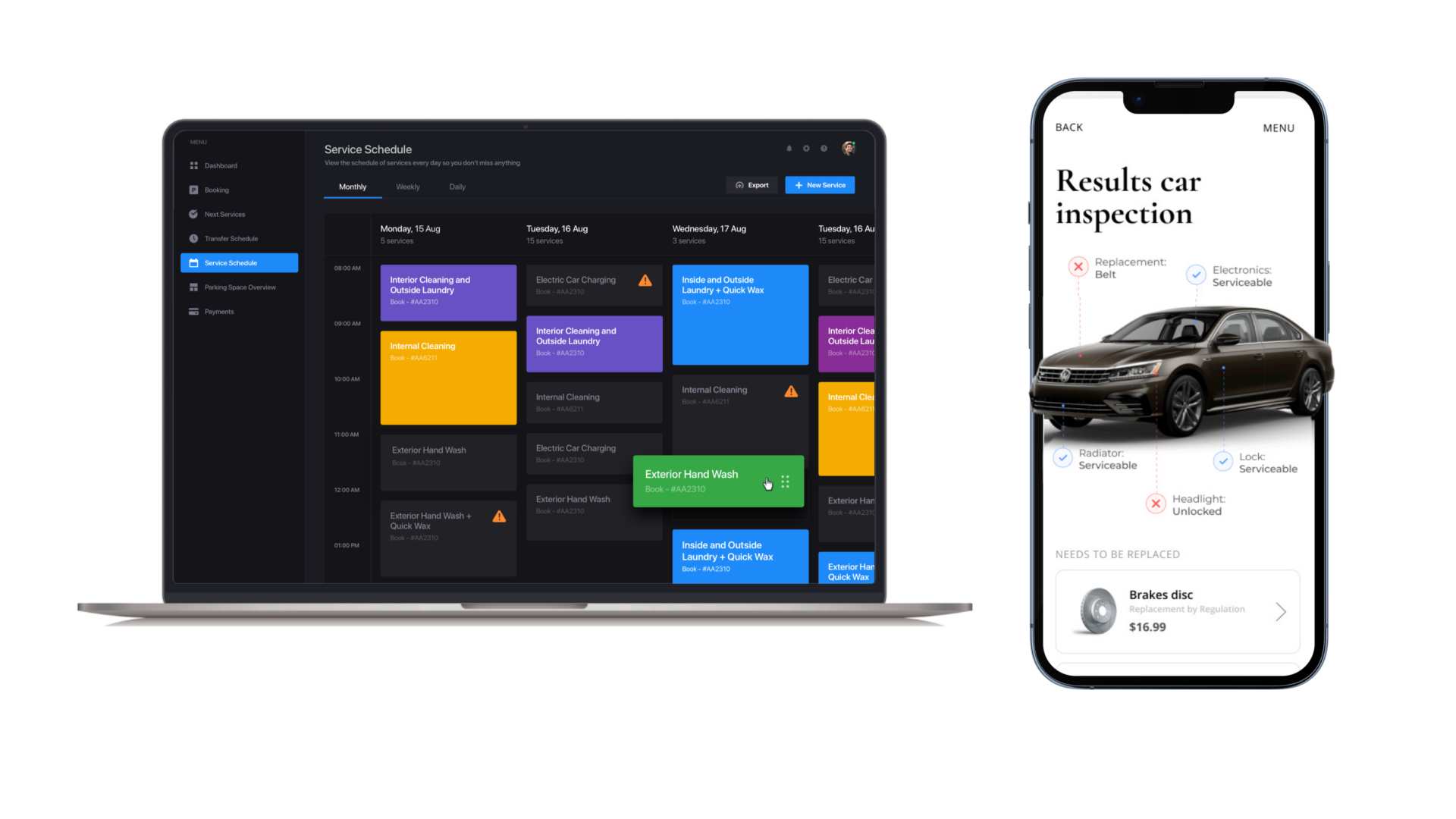
Task: Toggle the checkmark on Radiator Serviceable
Action: point(1062,458)
